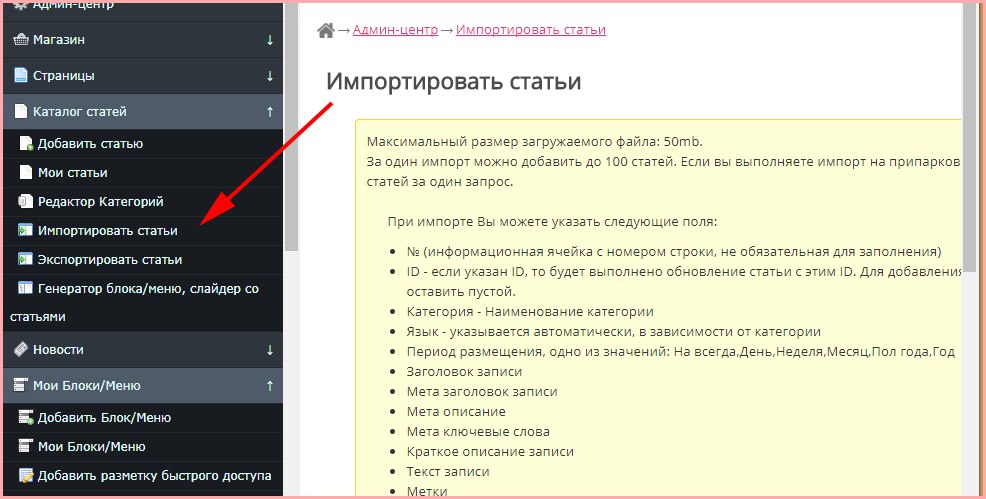986x499 pixels.
Task: Click the Добавить статью icon
Action: click(x=26, y=144)
